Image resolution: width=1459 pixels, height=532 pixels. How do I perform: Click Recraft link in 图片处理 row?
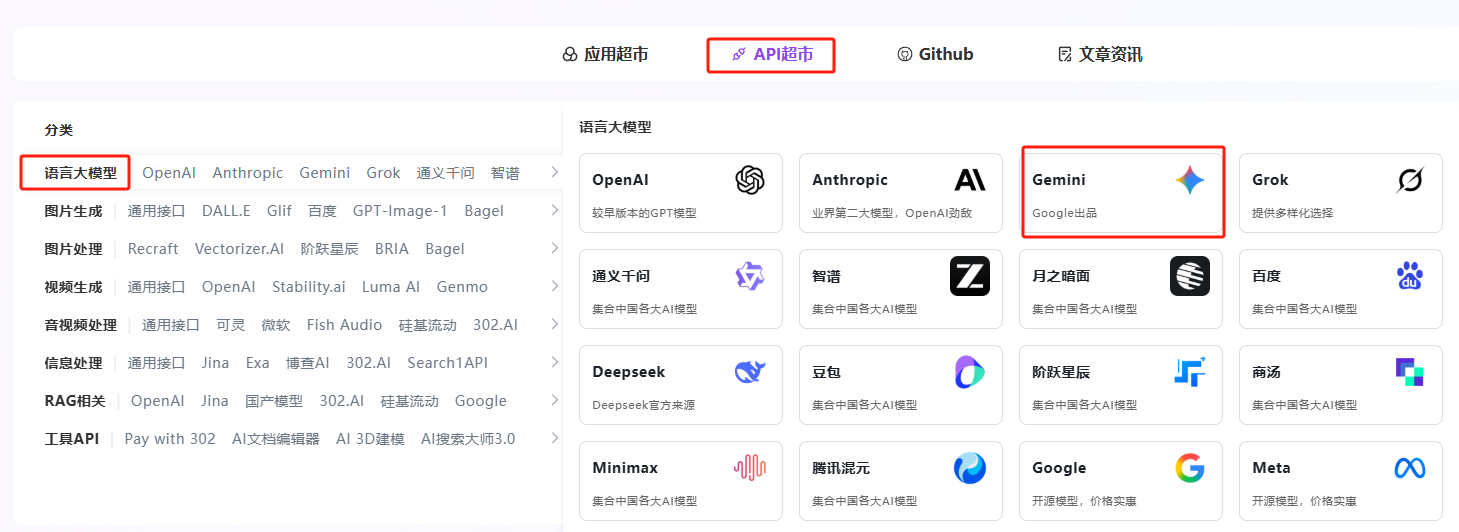153,249
